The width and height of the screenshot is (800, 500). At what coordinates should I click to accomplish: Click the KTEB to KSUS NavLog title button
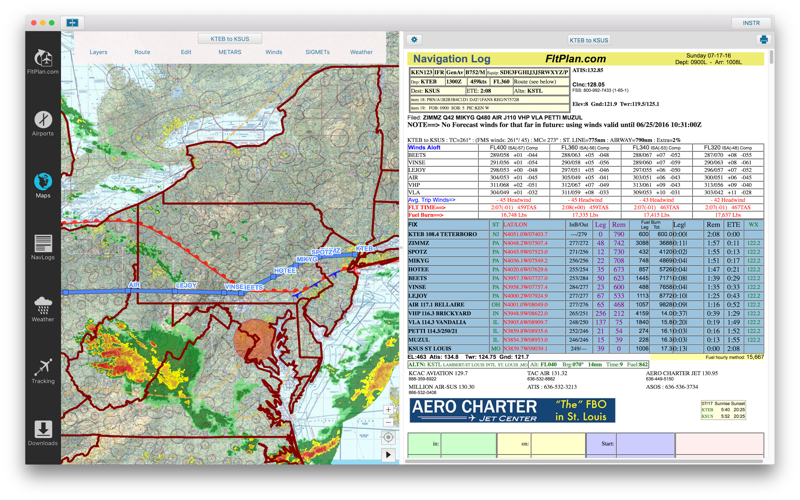click(x=589, y=40)
